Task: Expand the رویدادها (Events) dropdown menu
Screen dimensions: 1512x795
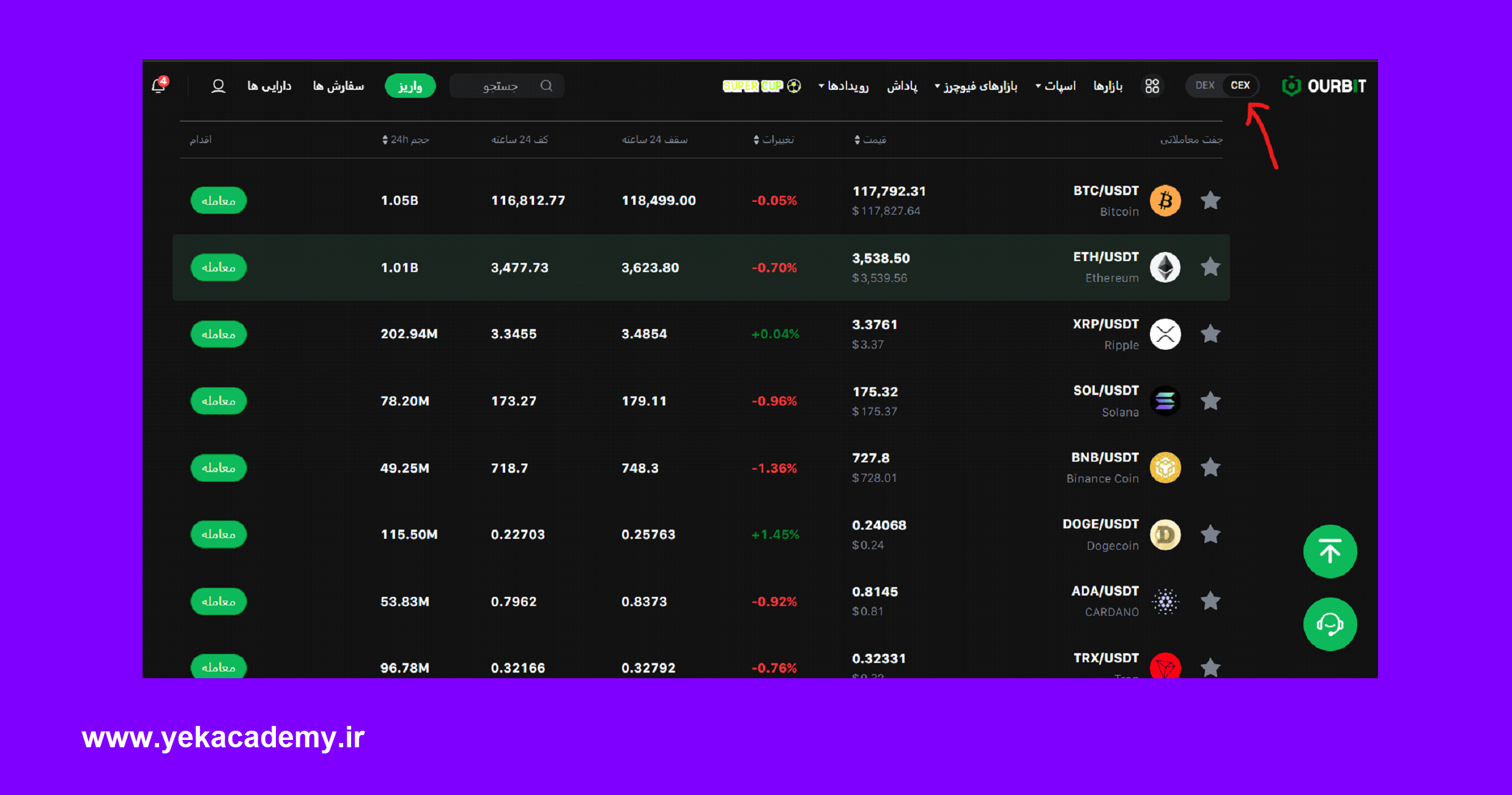Action: (x=843, y=86)
